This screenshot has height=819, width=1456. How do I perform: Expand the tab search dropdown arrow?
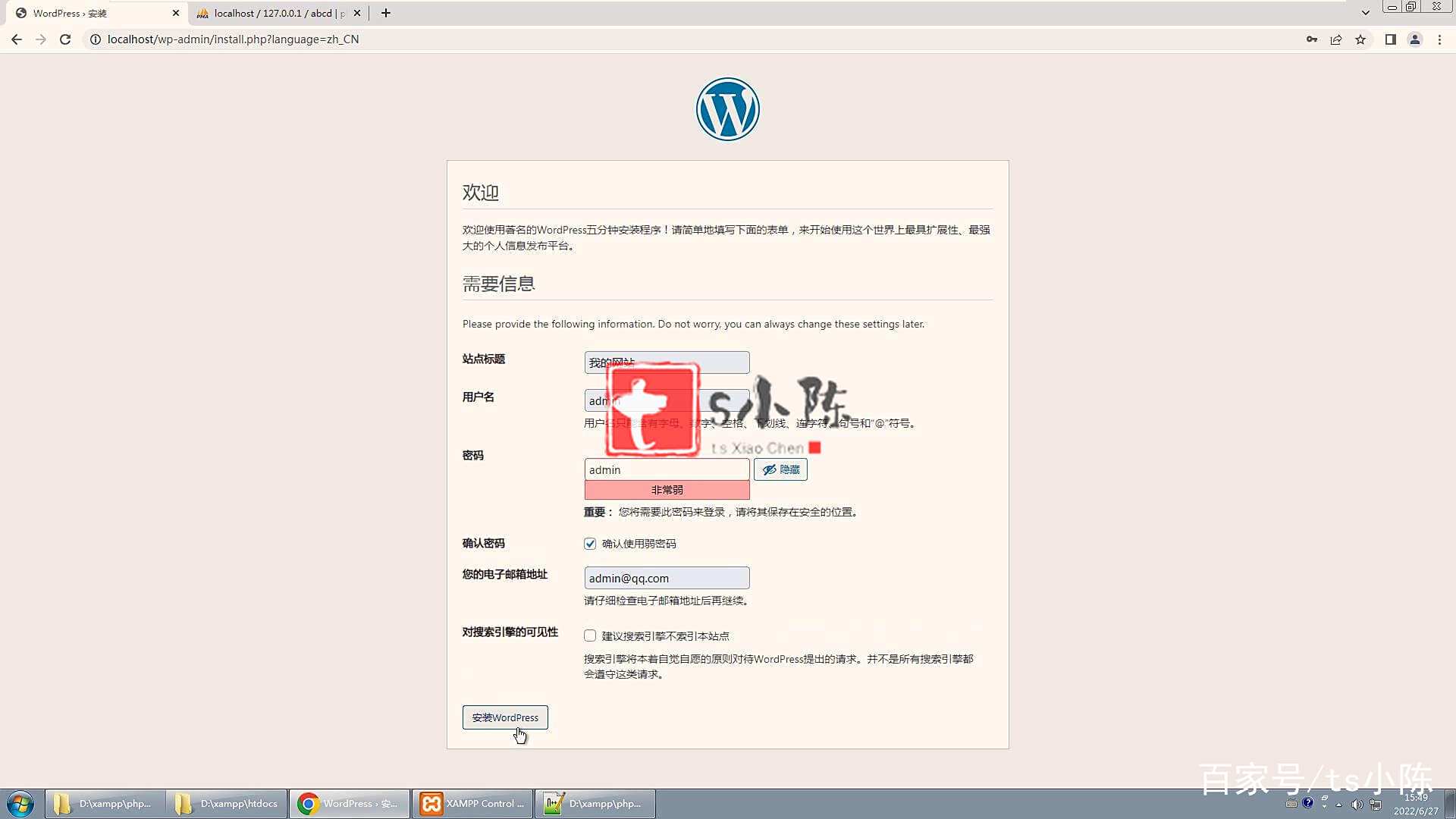click(1366, 13)
